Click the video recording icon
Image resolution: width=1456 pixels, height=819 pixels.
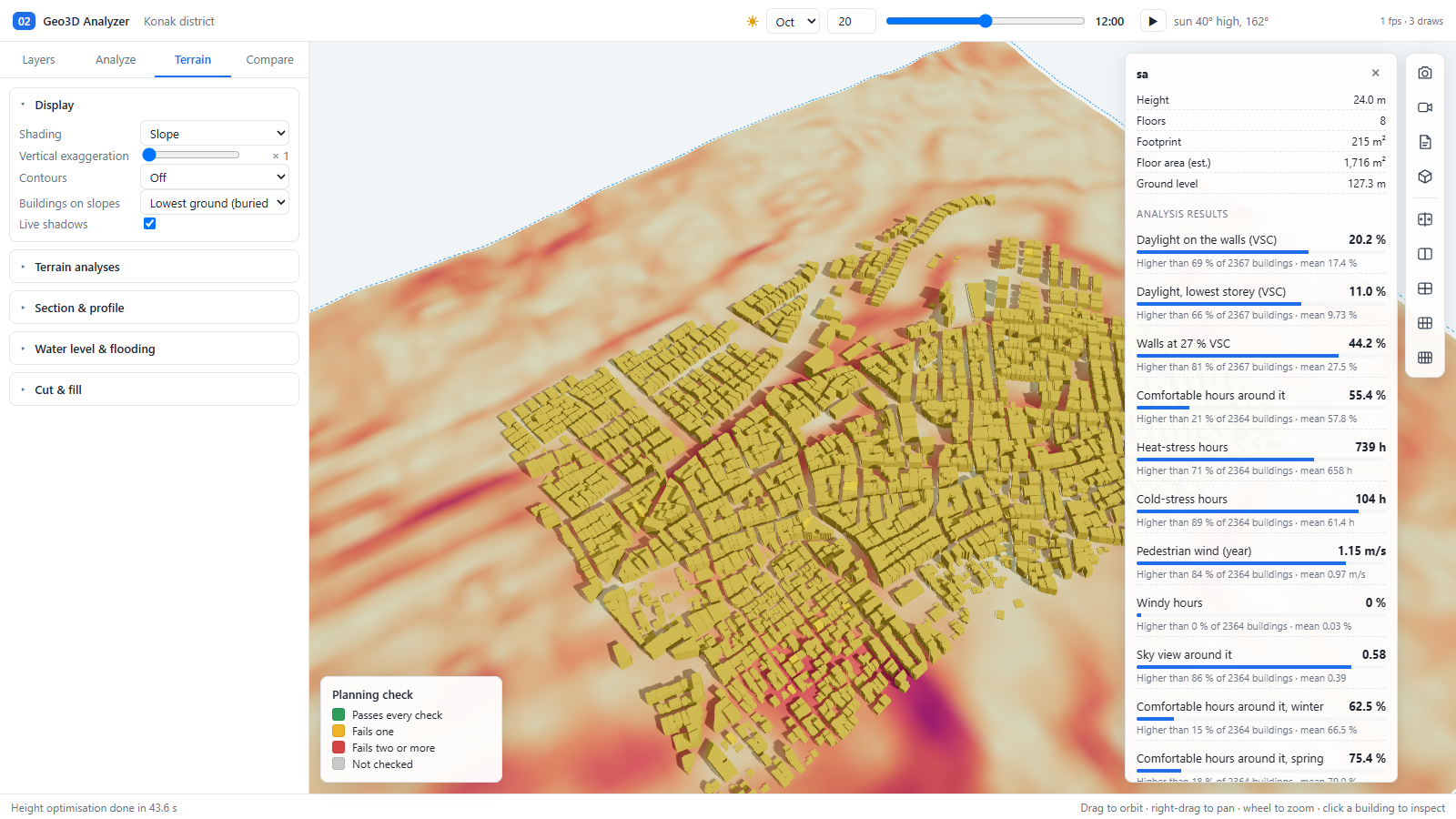[1425, 107]
